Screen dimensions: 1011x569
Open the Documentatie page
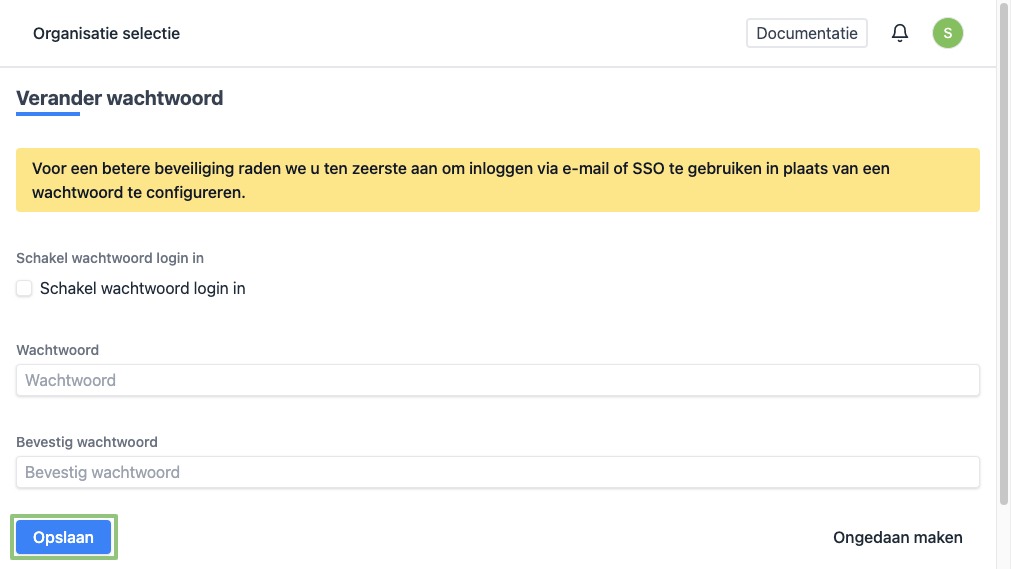806,33
